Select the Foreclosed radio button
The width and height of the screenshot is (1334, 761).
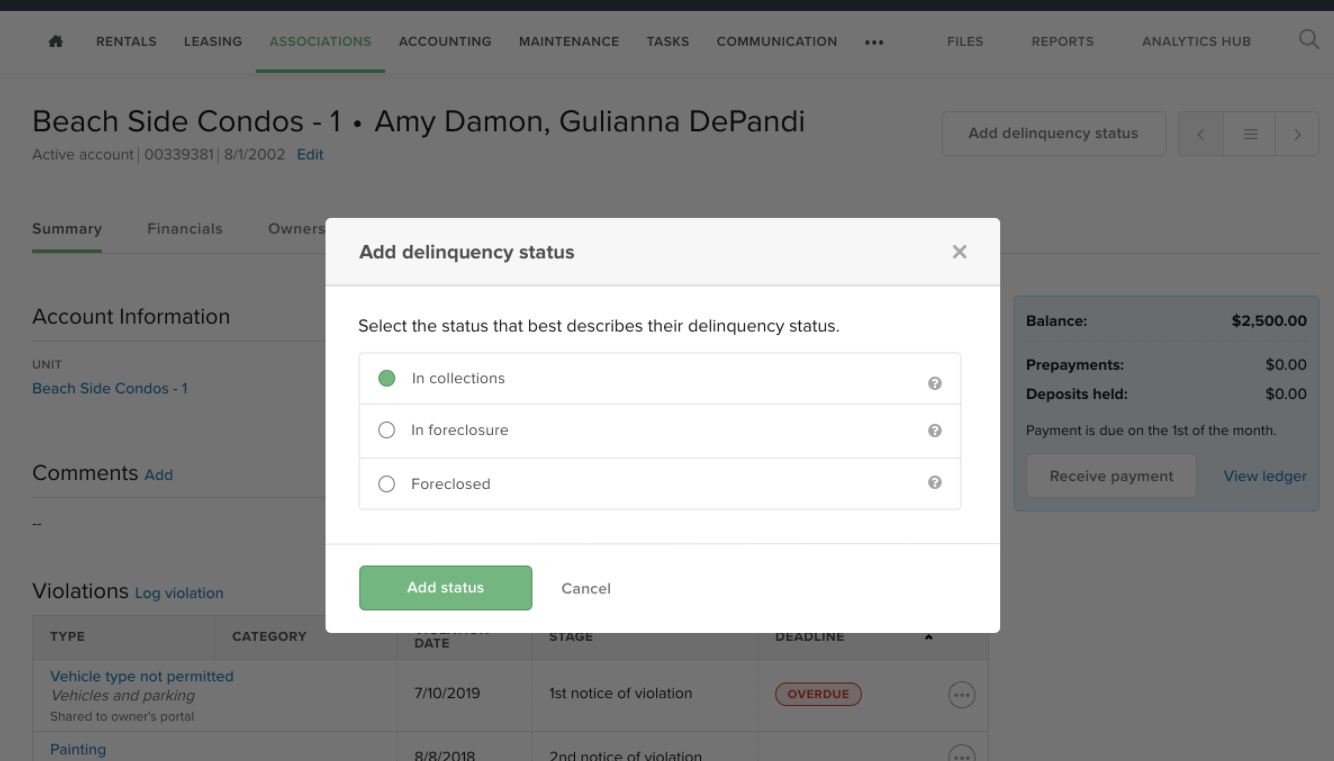(386, 484)
